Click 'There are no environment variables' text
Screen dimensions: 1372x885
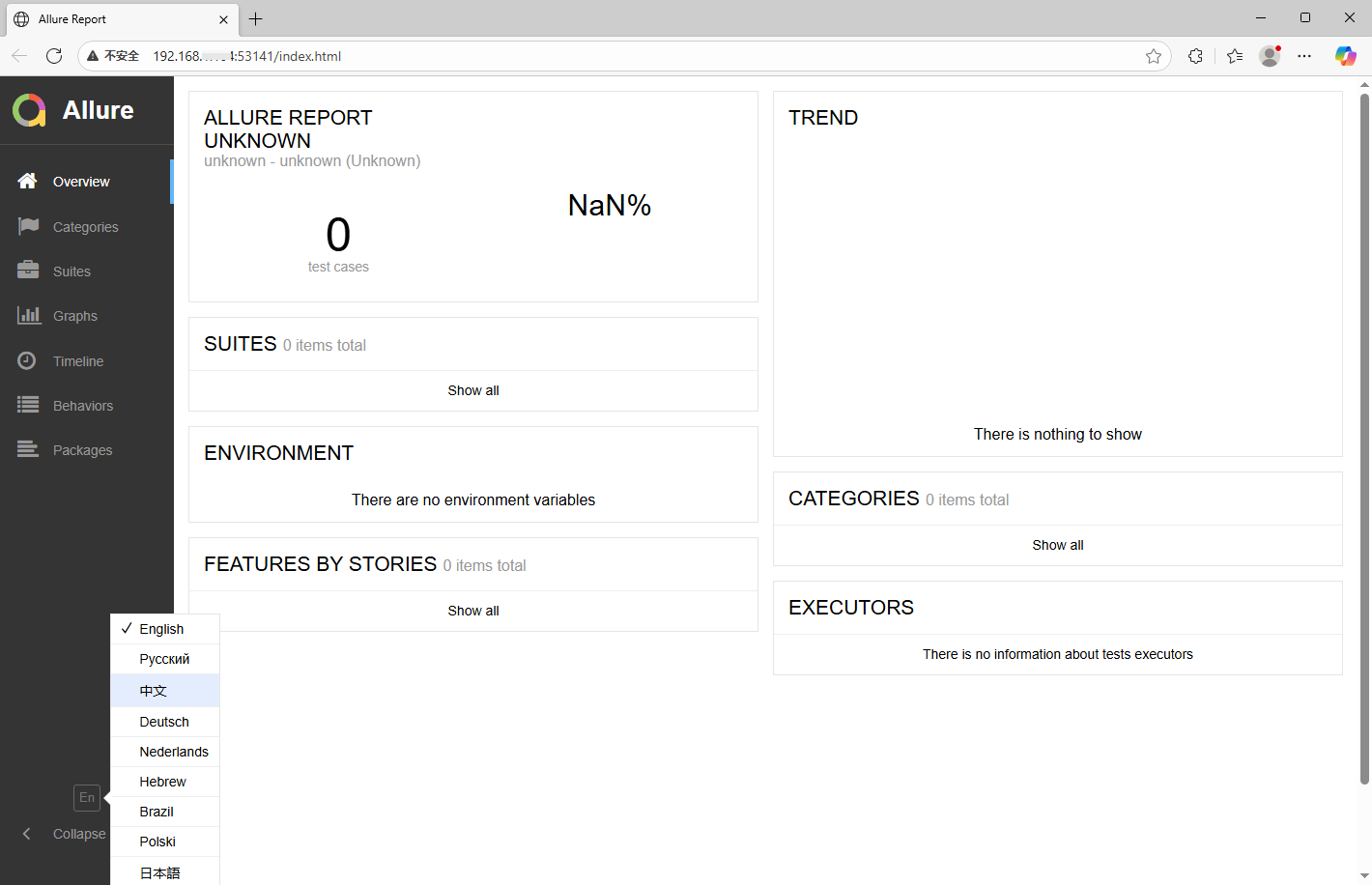click(x=473, y=500)
